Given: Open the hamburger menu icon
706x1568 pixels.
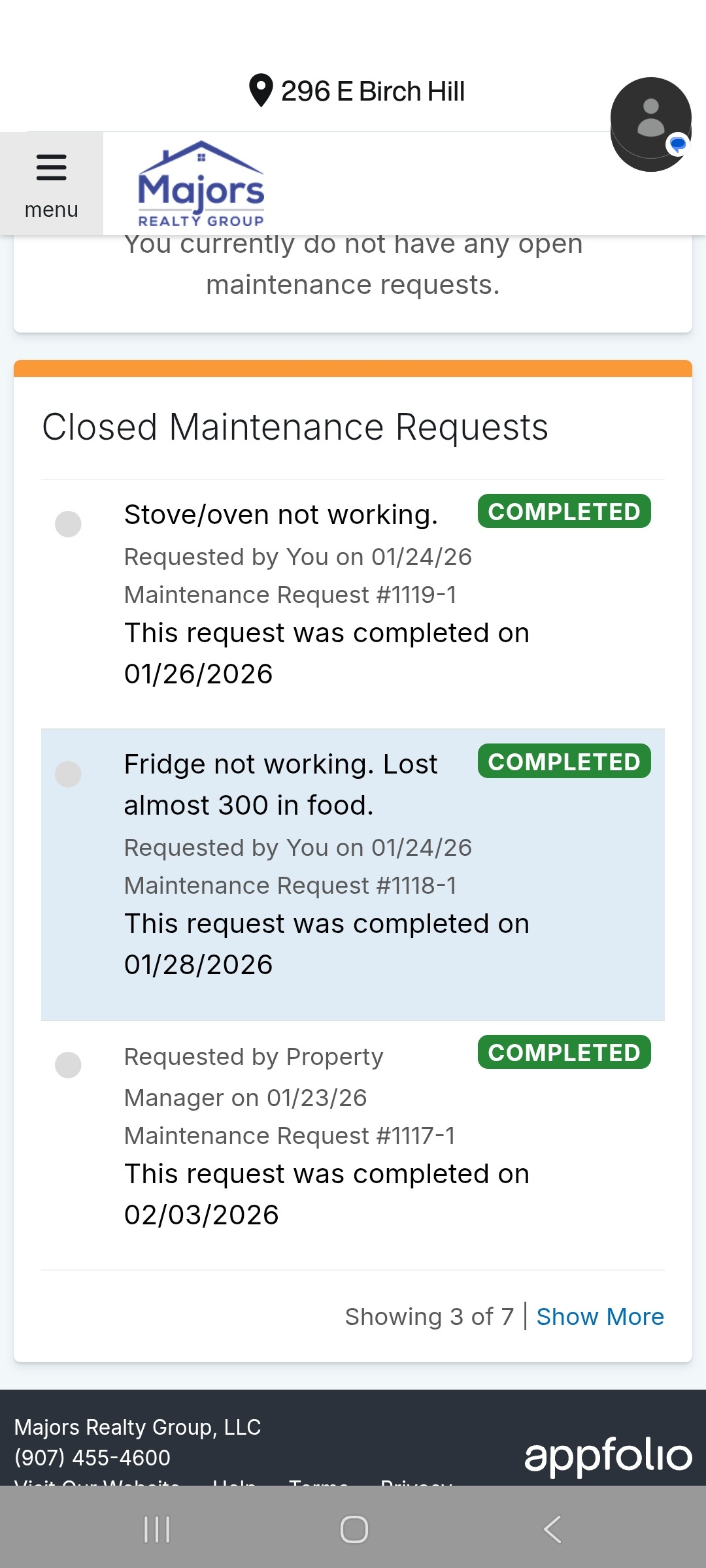Looking at the screenshot, I should [51, 167].
